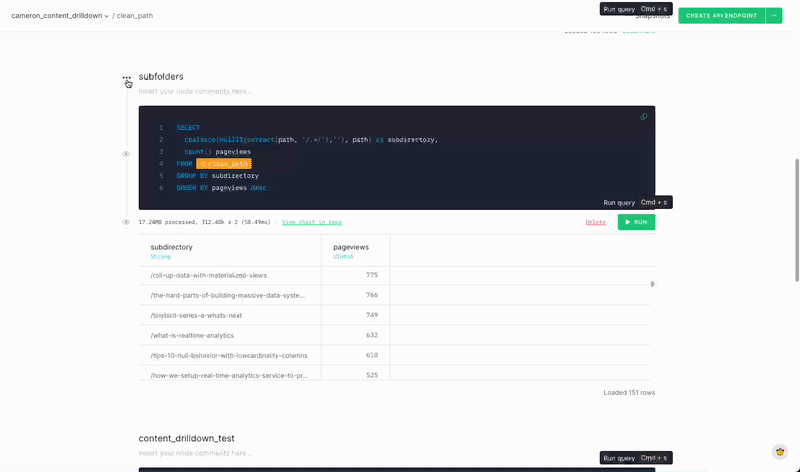The width and height of the screenshot is (800, 472).
Task: Open the subfolders node drag handle menu
Action: (x=127, y=77)
